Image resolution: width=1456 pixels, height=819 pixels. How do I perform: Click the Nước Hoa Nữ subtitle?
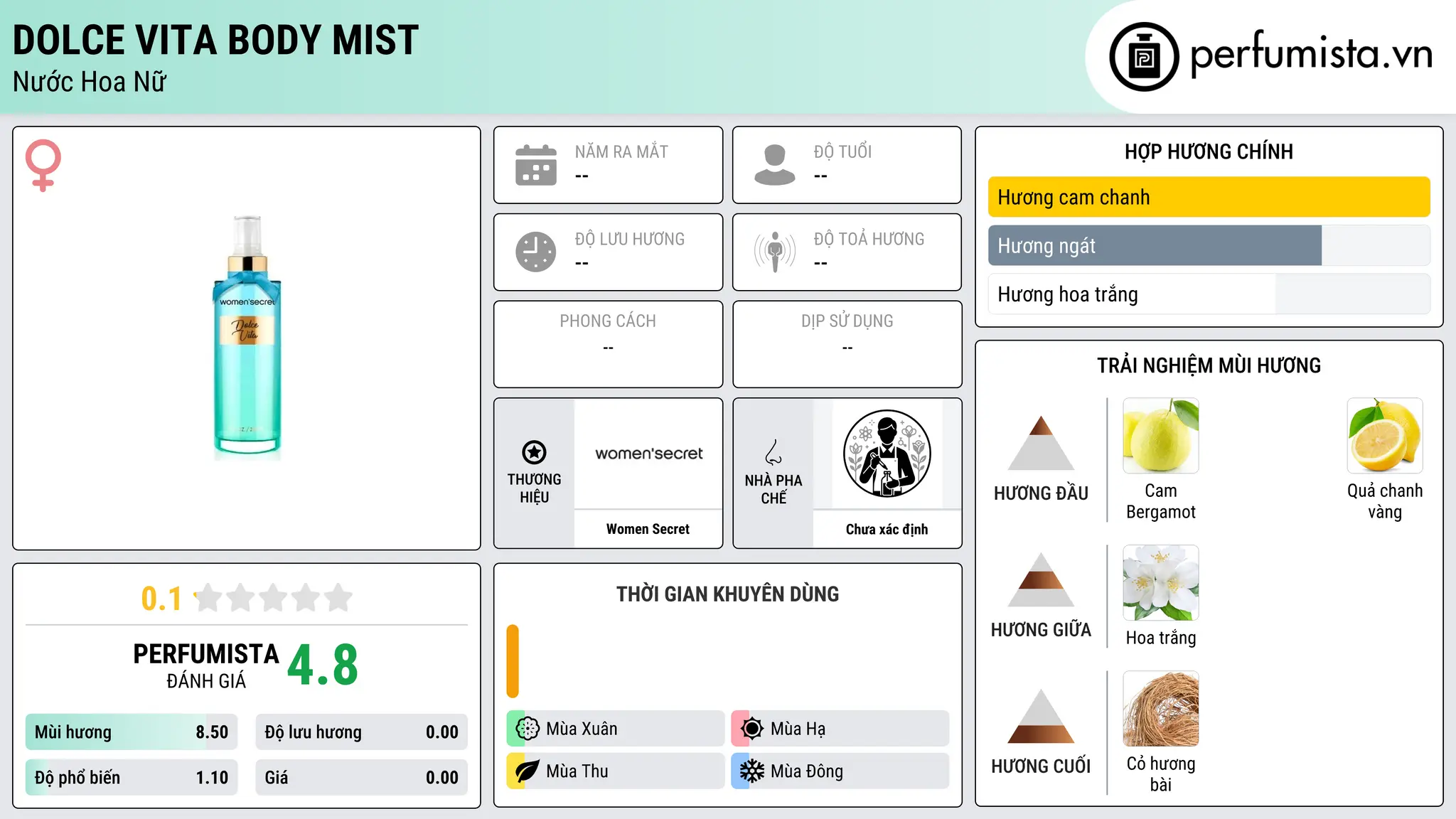[90, 82]
